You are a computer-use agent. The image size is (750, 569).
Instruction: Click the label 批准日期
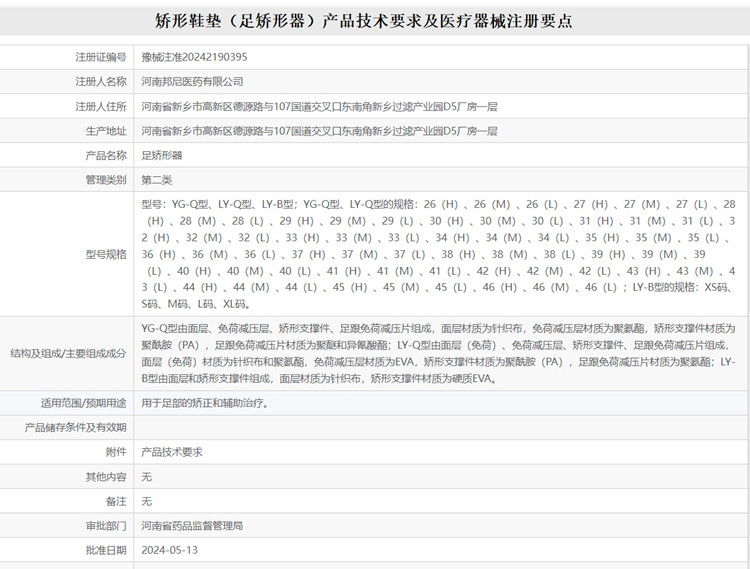[x=106, y=550]
